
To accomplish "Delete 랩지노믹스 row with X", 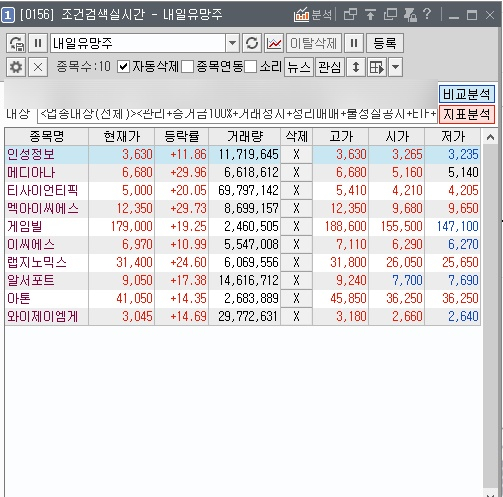I will (296, 262).
